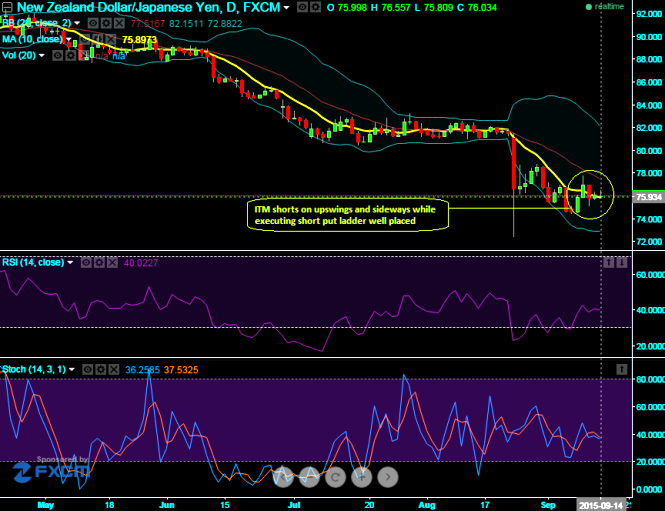Remove the RSI indicator
The width and height of the screenshot is (665, 511).
pos(112,263)
